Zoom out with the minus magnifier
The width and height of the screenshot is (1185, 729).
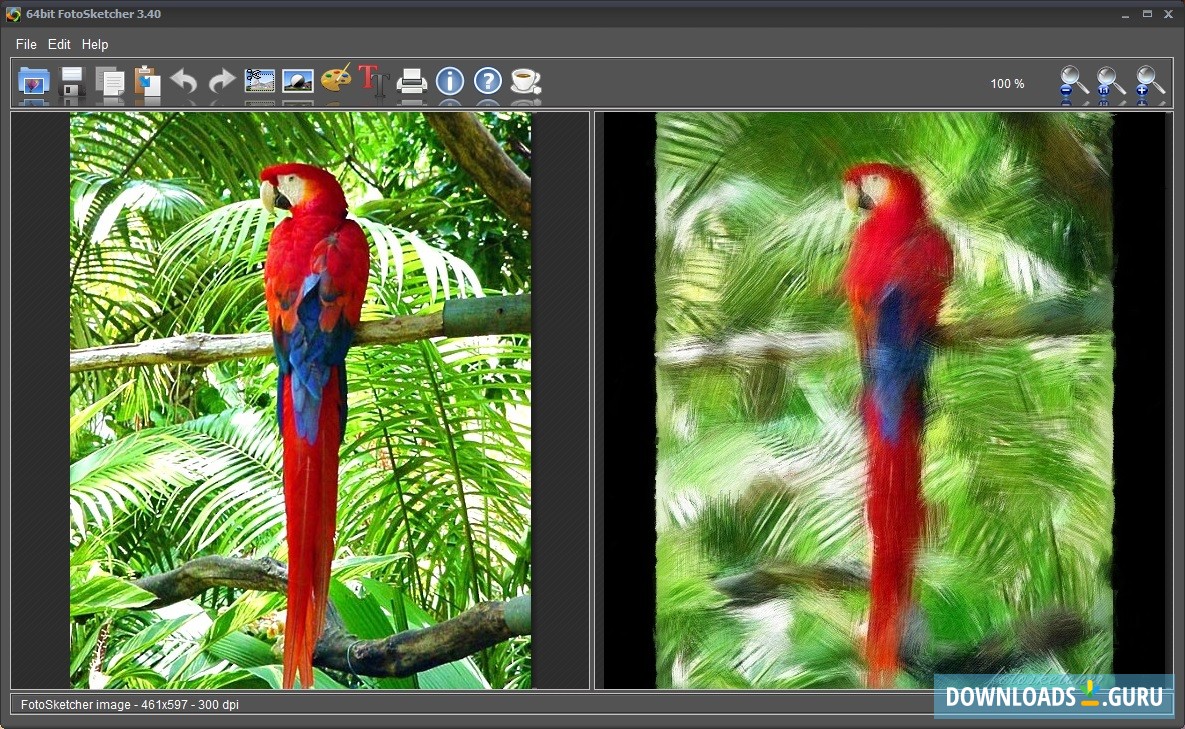(x=1074, y=83)
